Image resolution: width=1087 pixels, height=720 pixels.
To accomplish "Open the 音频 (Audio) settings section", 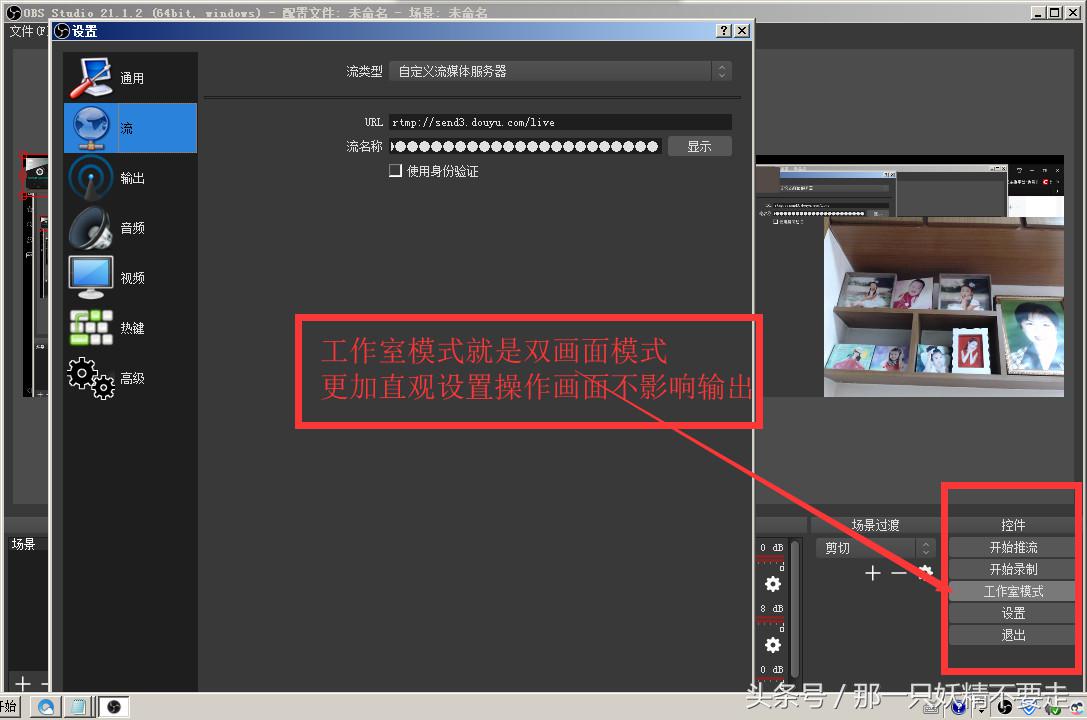I will pos(130,227).
